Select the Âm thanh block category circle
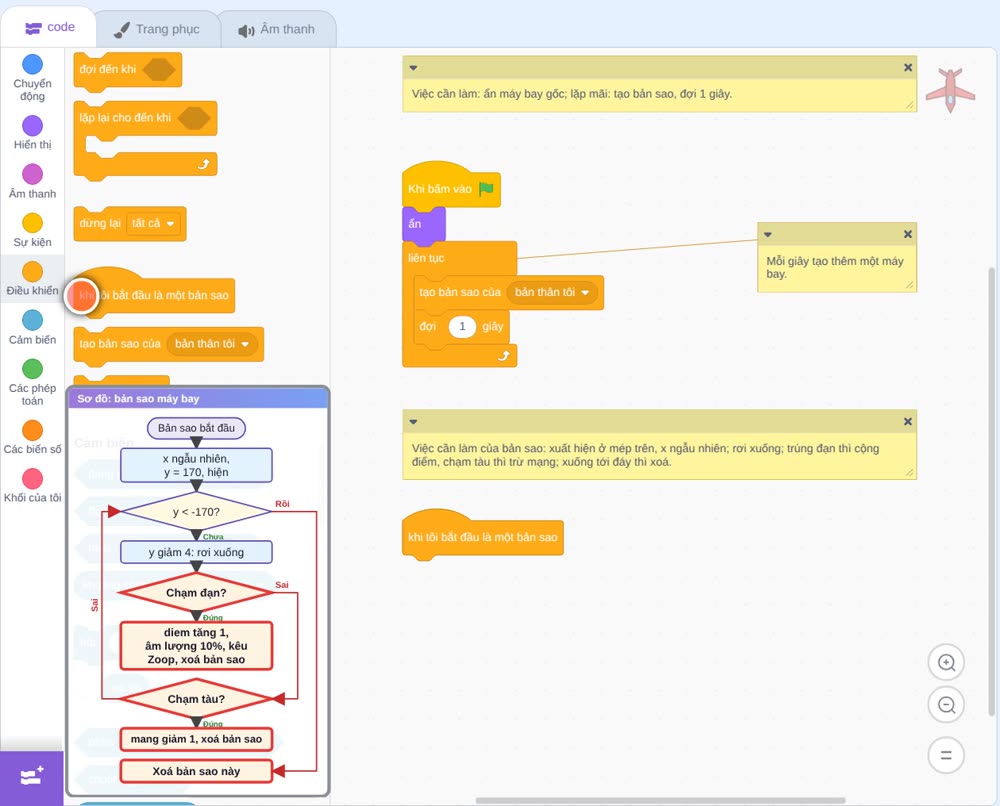 33,174
